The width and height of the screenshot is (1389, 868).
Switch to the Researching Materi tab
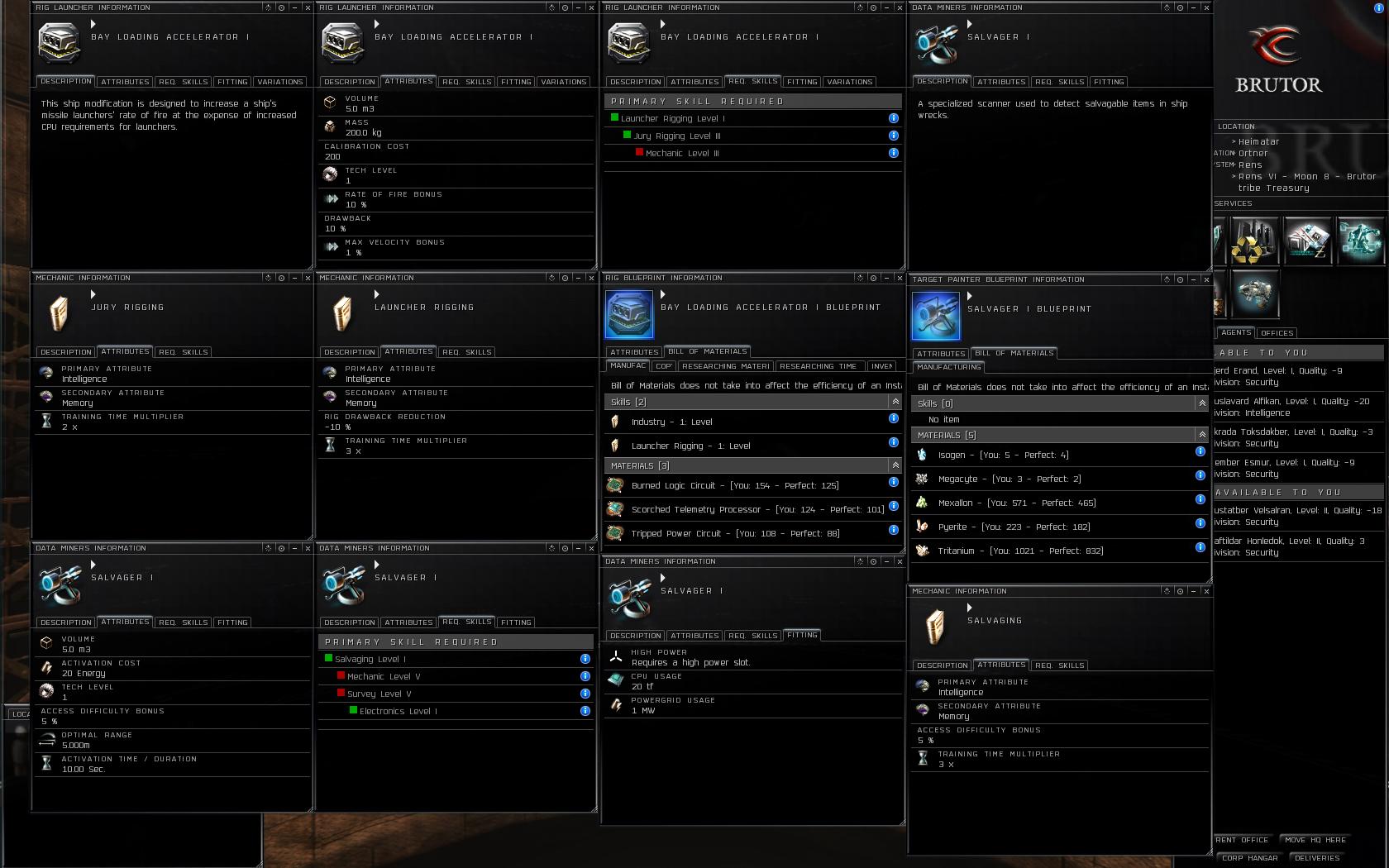pos(726,366)
